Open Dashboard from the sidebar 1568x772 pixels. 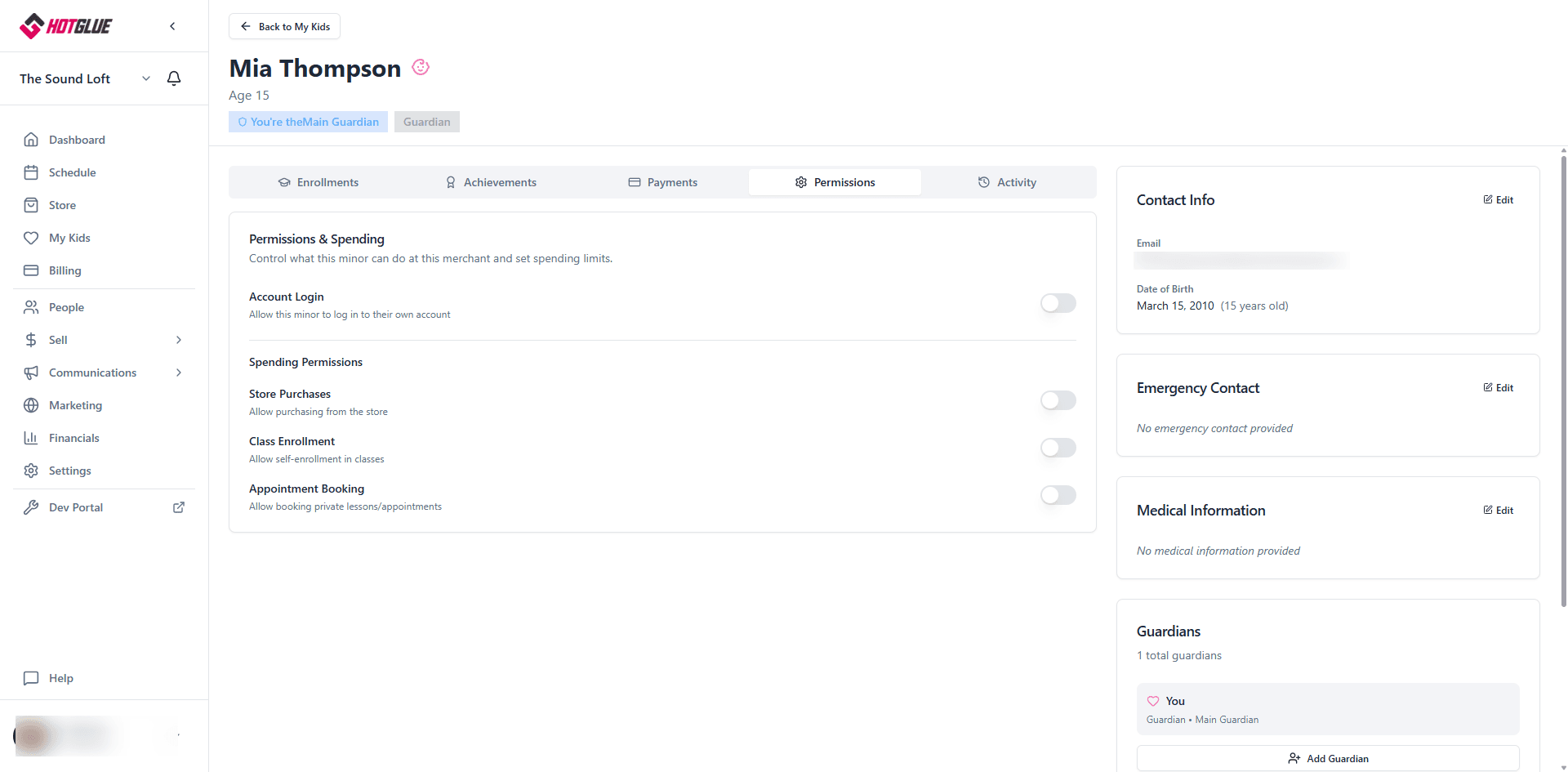(77, 140)
